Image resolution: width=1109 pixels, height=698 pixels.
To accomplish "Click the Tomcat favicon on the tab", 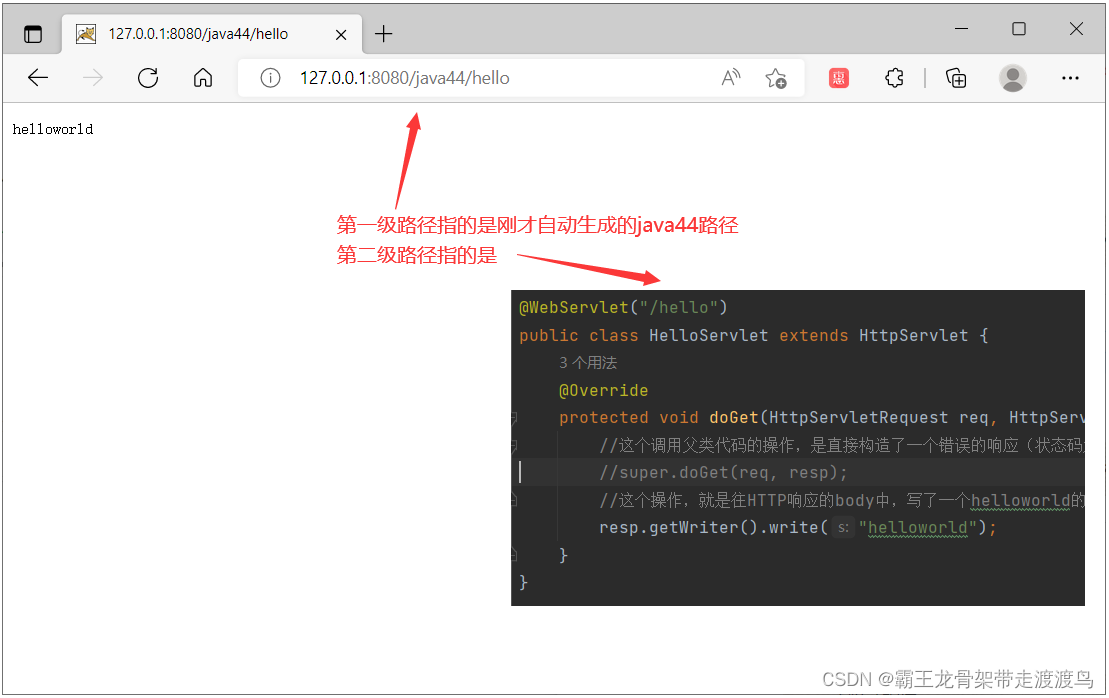I will pos(85,33).
